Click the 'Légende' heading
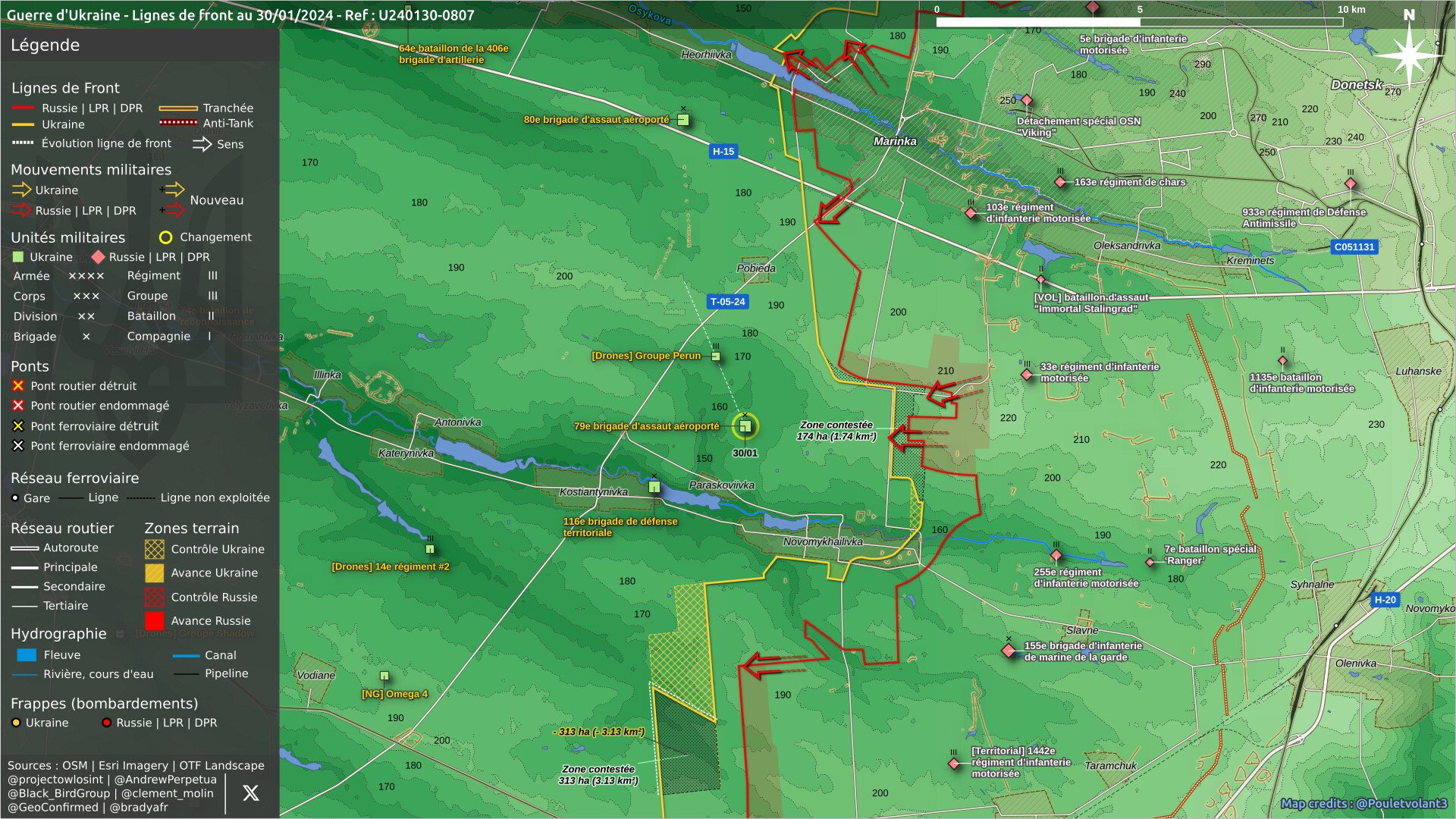The height and width of the screenshot is (819, 1456). tap(45, 45)
